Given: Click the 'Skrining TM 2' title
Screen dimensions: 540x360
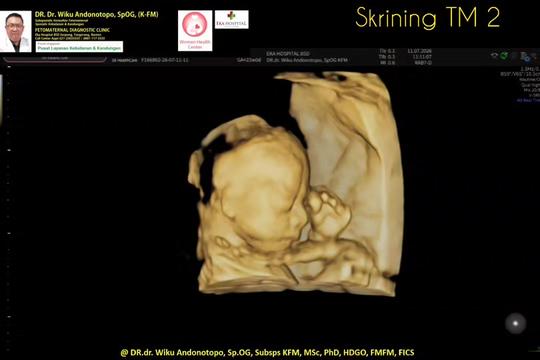Looking at the screenshot, I should point(427,18).
